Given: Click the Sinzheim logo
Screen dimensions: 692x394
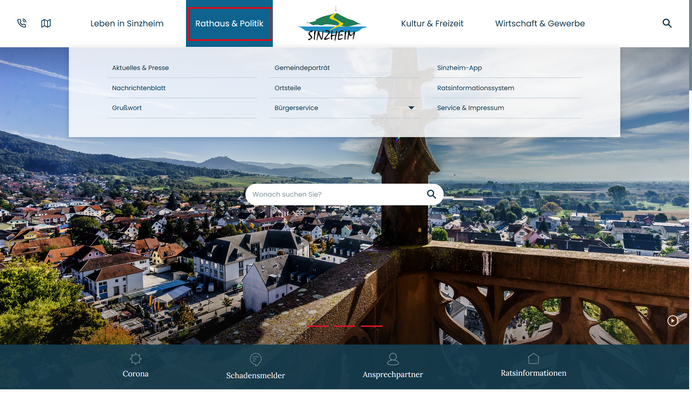Looking at the screenshot, I should 332,25.
